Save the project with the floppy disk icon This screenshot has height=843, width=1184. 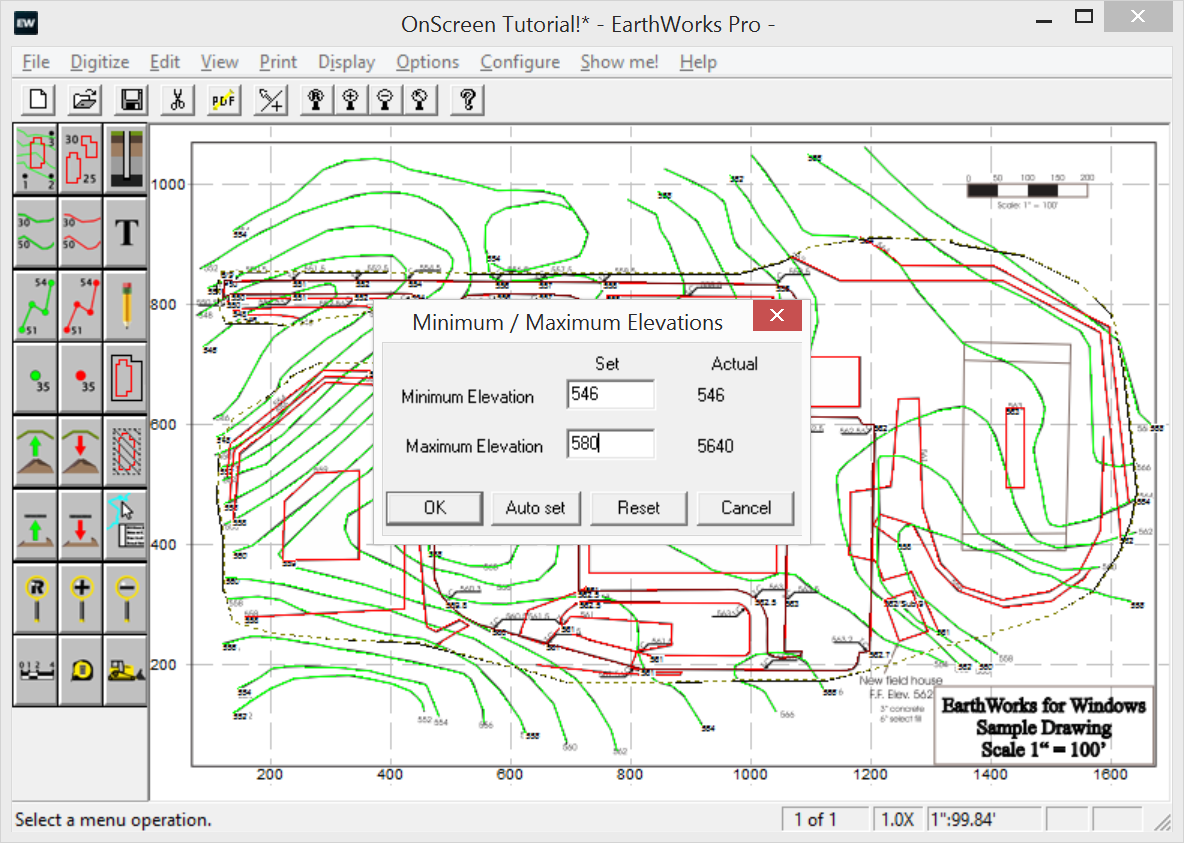[131, 100]
